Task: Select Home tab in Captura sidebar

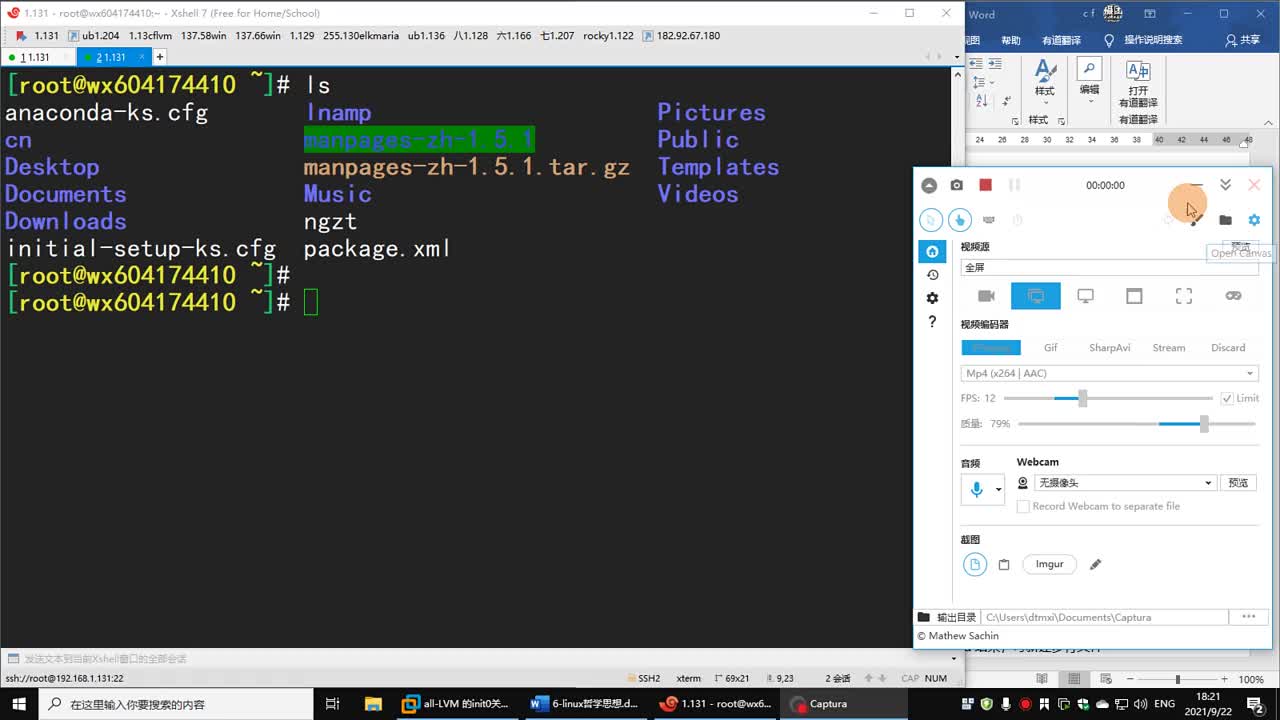Action: pos(932,251)
